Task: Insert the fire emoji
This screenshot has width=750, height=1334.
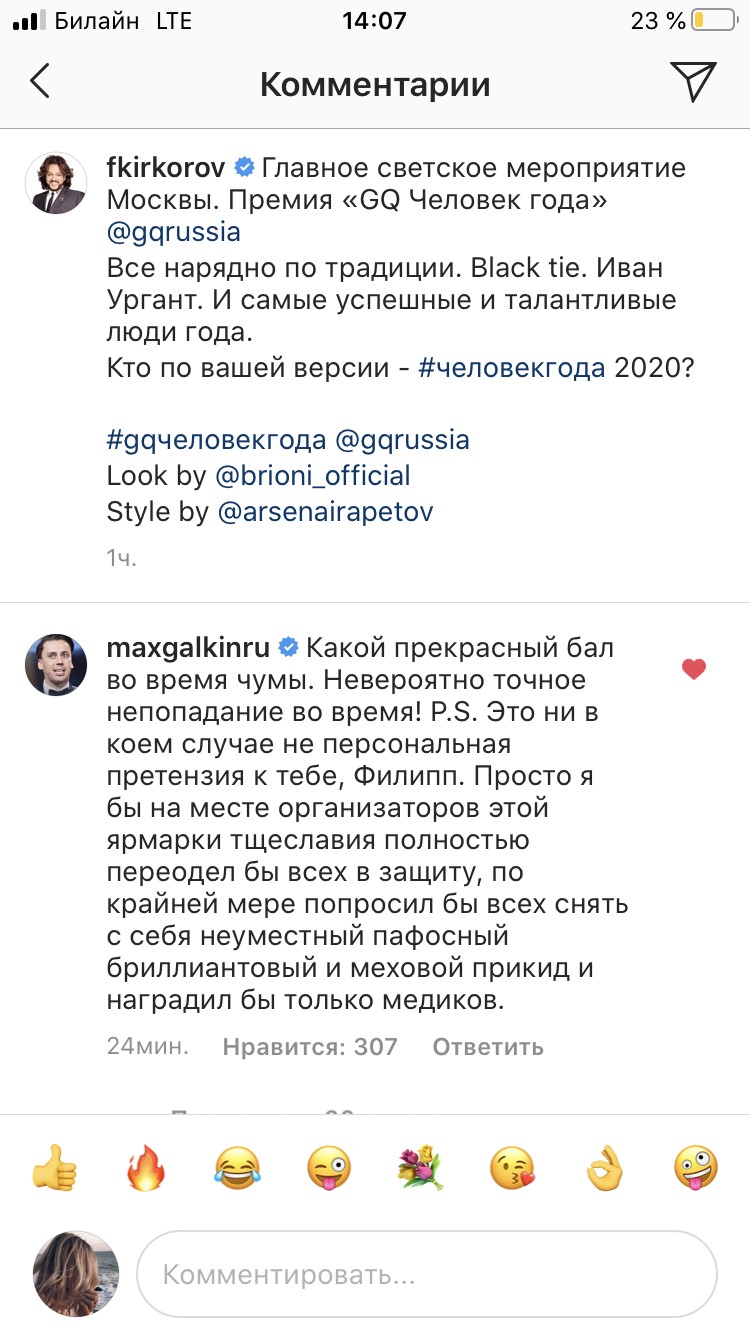Action: 145,1167
